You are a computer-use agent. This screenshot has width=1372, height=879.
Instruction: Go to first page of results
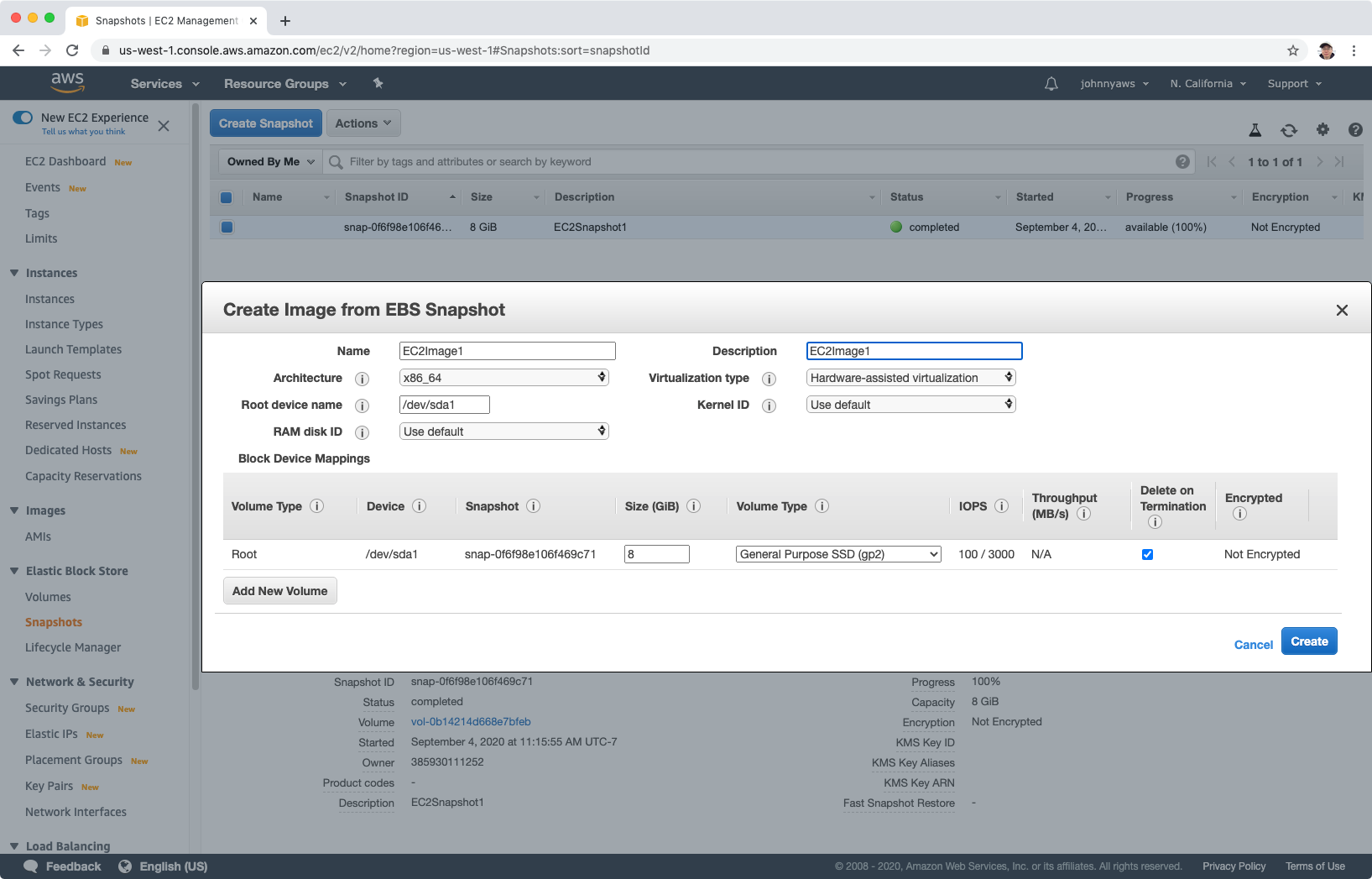(1211, 162)
